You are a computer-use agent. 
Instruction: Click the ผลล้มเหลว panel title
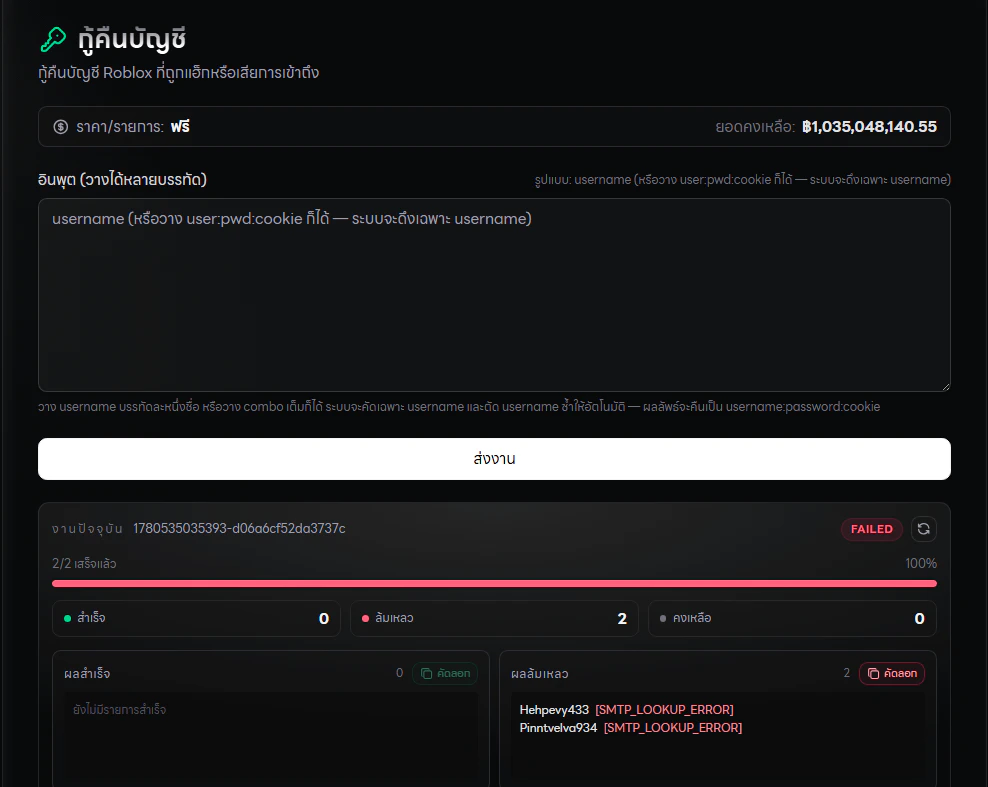pyautogui.click(x=539, y=674)
